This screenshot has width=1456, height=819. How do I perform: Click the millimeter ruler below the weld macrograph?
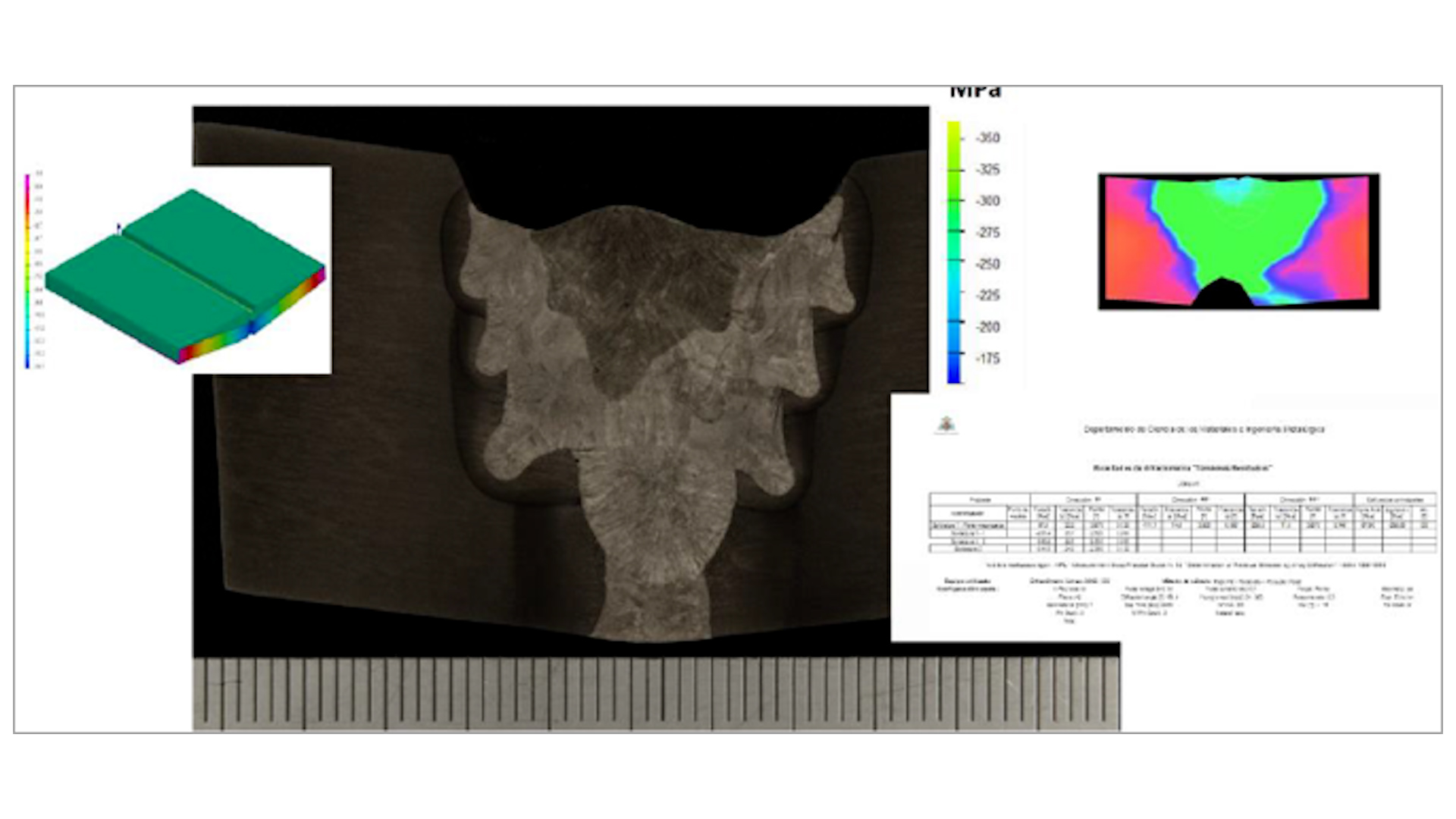pyautogui.click(x=656, y=694)
